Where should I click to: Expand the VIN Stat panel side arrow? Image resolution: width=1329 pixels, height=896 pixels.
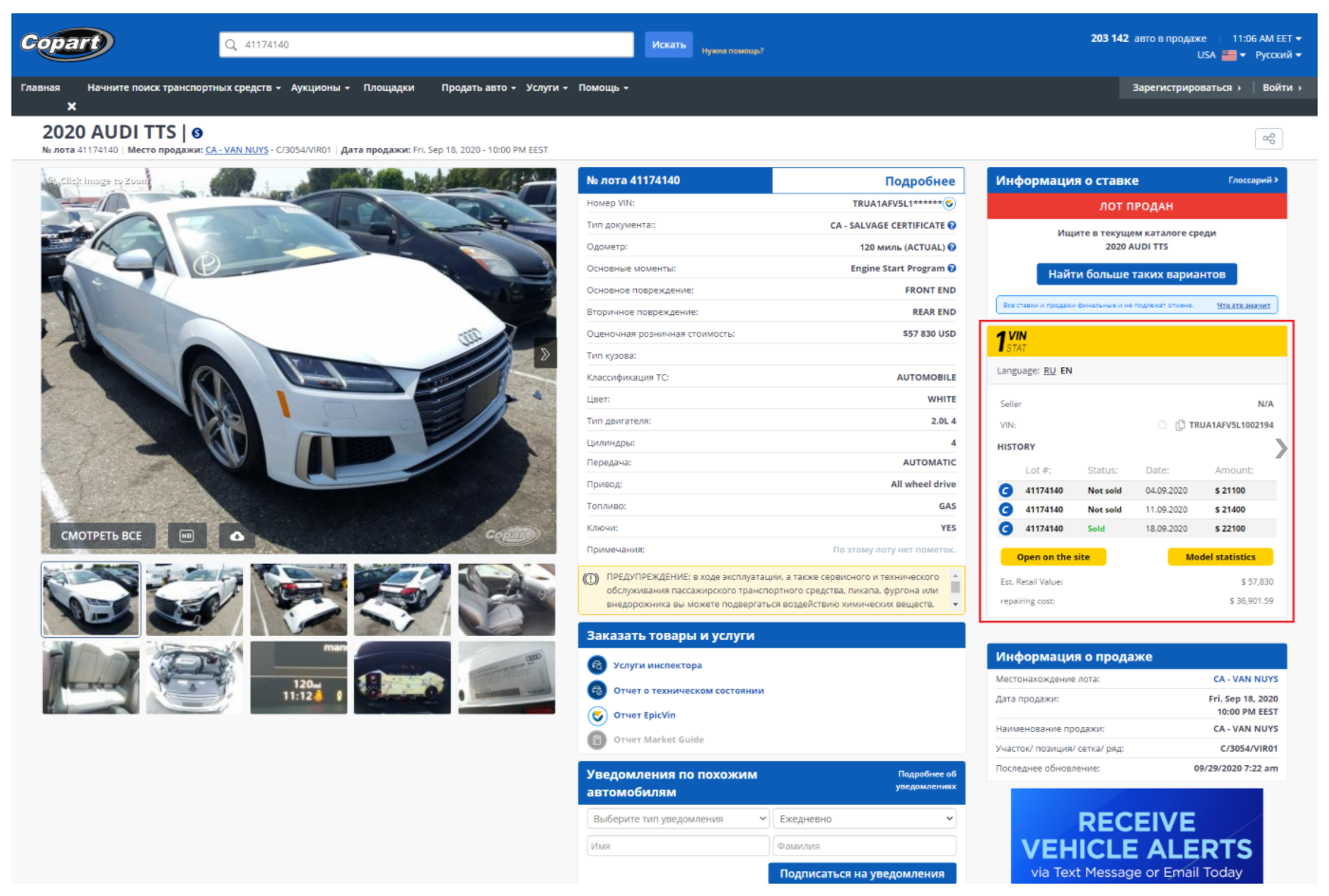[x=1281, y=448]
